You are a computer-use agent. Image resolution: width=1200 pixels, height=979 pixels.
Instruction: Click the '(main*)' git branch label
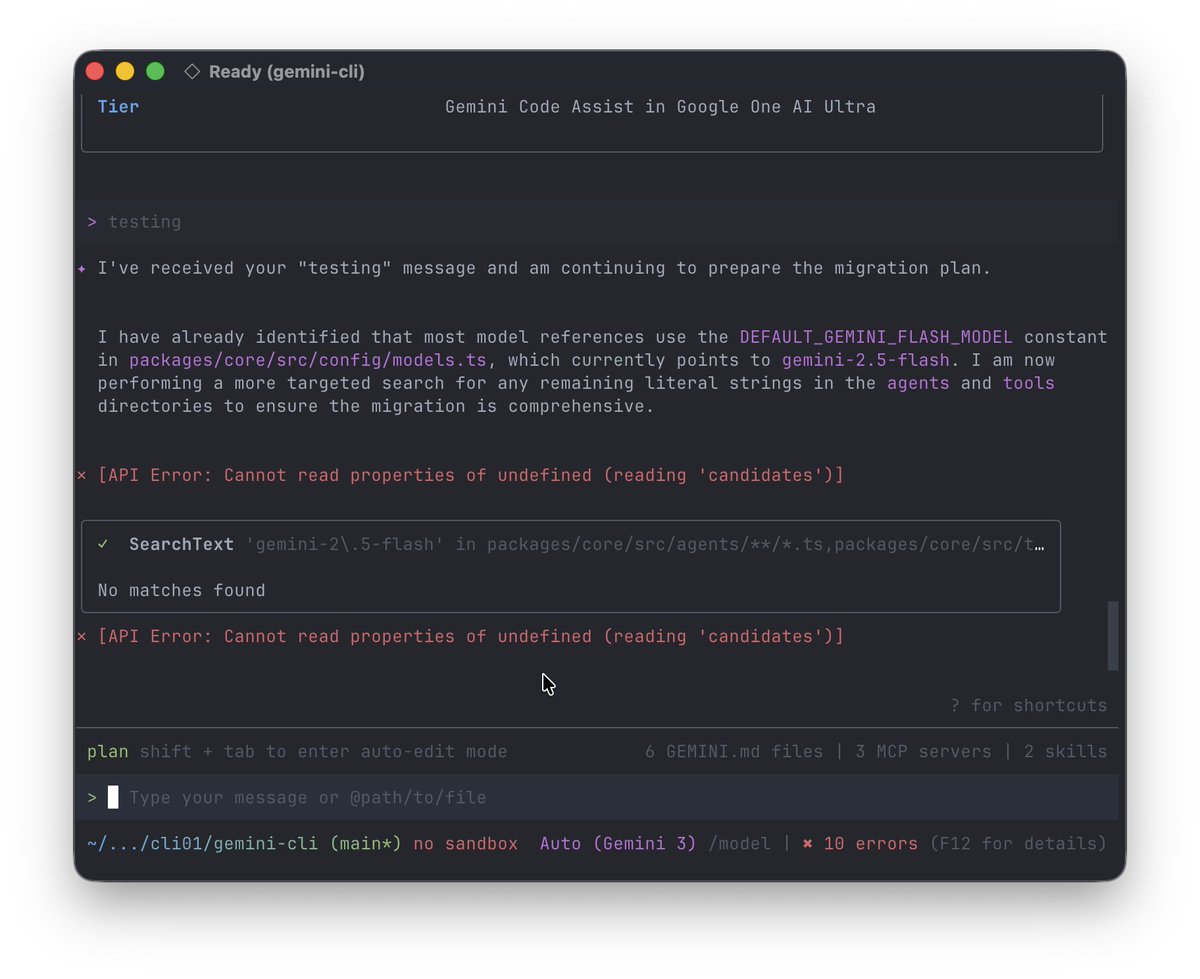[x=366, y=844]
